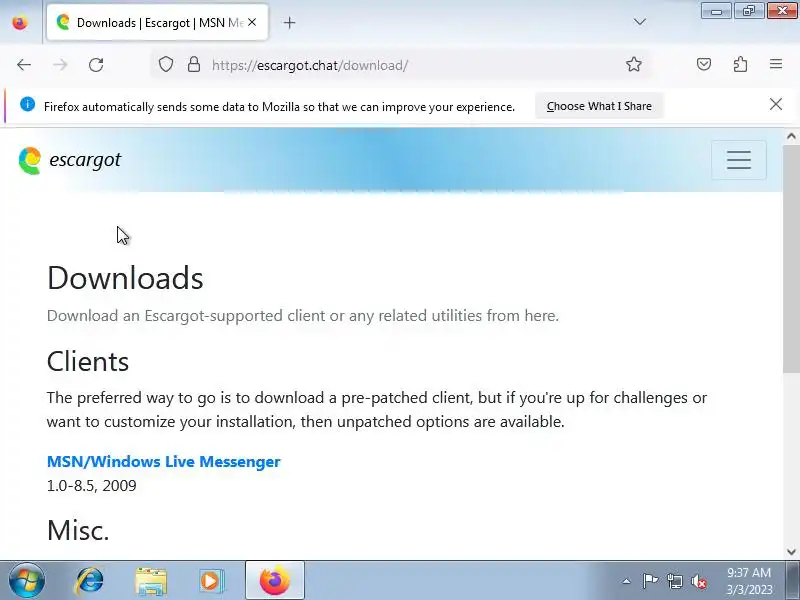Close the Downloads Escargot tab
The height and width of the screenshot is (600, 800).
(x=252, y=22)
